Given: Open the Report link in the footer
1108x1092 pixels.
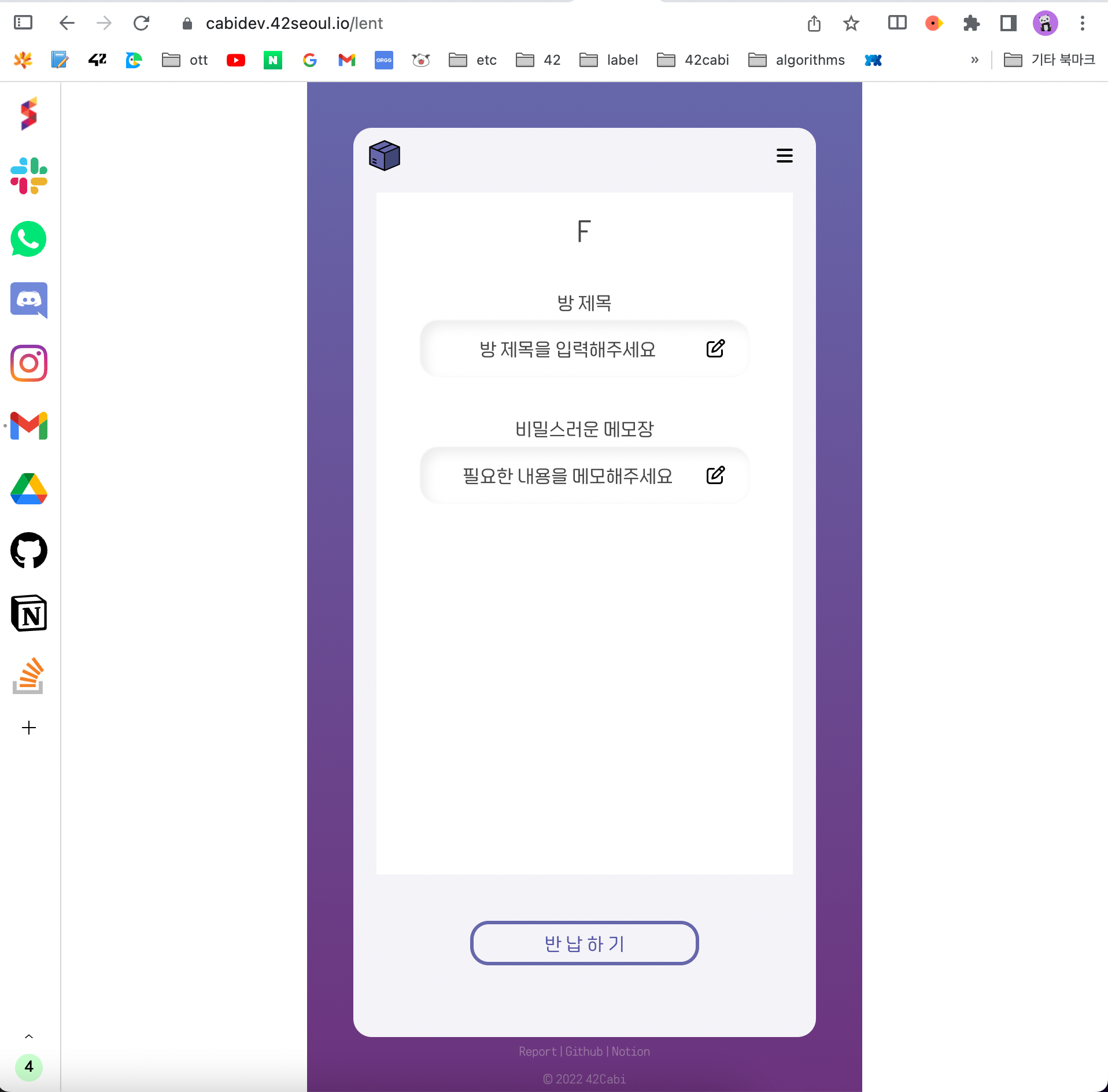Looking at the screenshot, I should coord(538,1052).
